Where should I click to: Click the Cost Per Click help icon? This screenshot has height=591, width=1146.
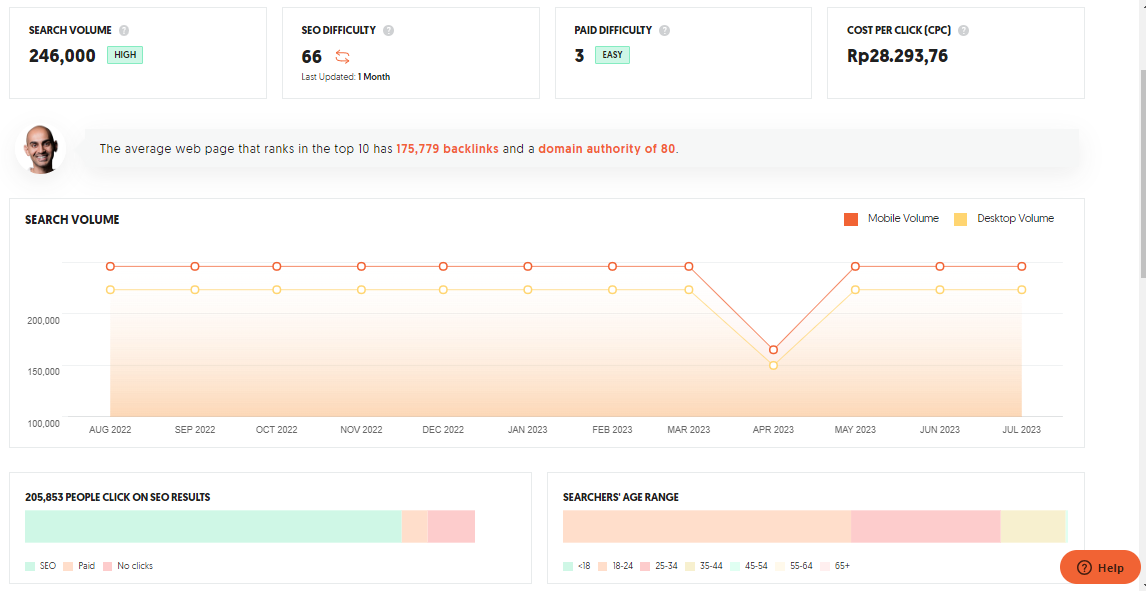coord(963,31)
